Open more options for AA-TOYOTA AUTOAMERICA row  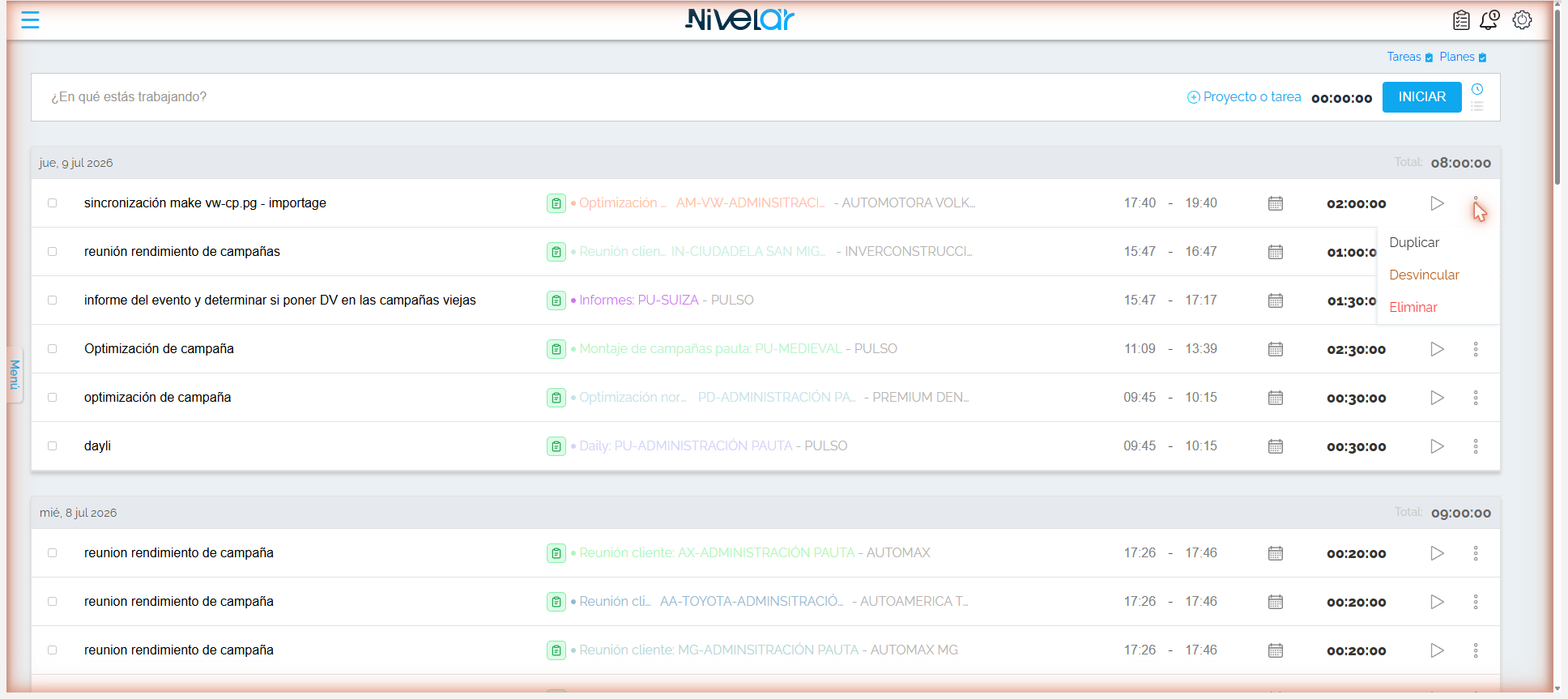(1476, 602)
